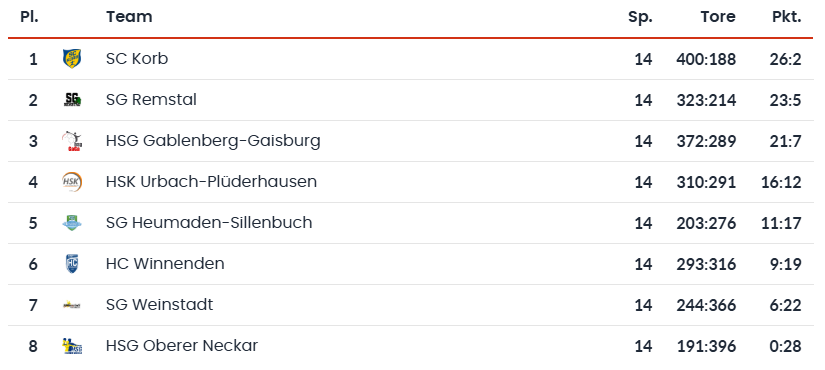Open HSG Oberer Neckar team name
The height and width of the screenshot is (370, 825).
click(182, 346)
